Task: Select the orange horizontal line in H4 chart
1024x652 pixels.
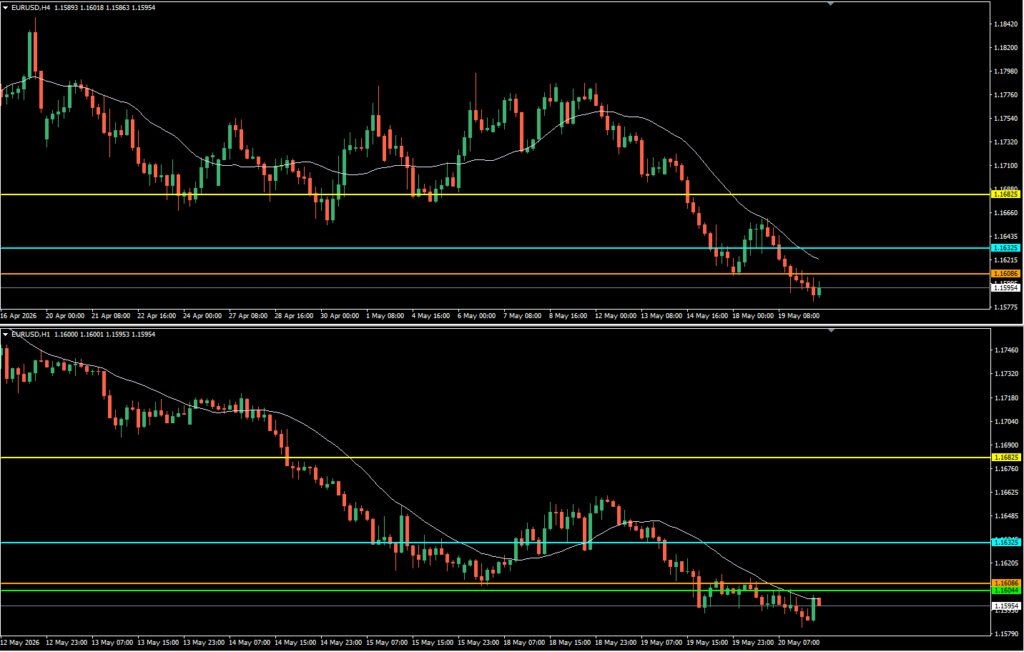Action: [x=495, y=273]
